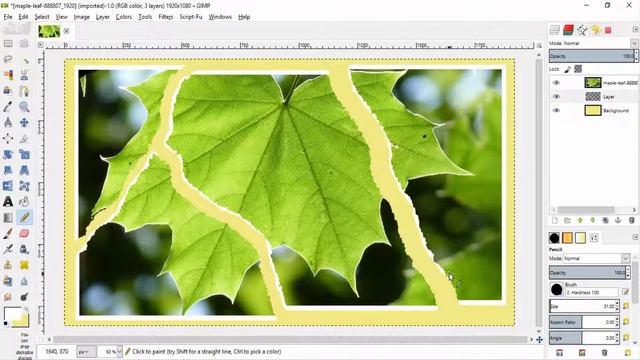640x360 pixels.
Task: Toggle visibility of the 'Layer' layer
Action: click(556, 97)
